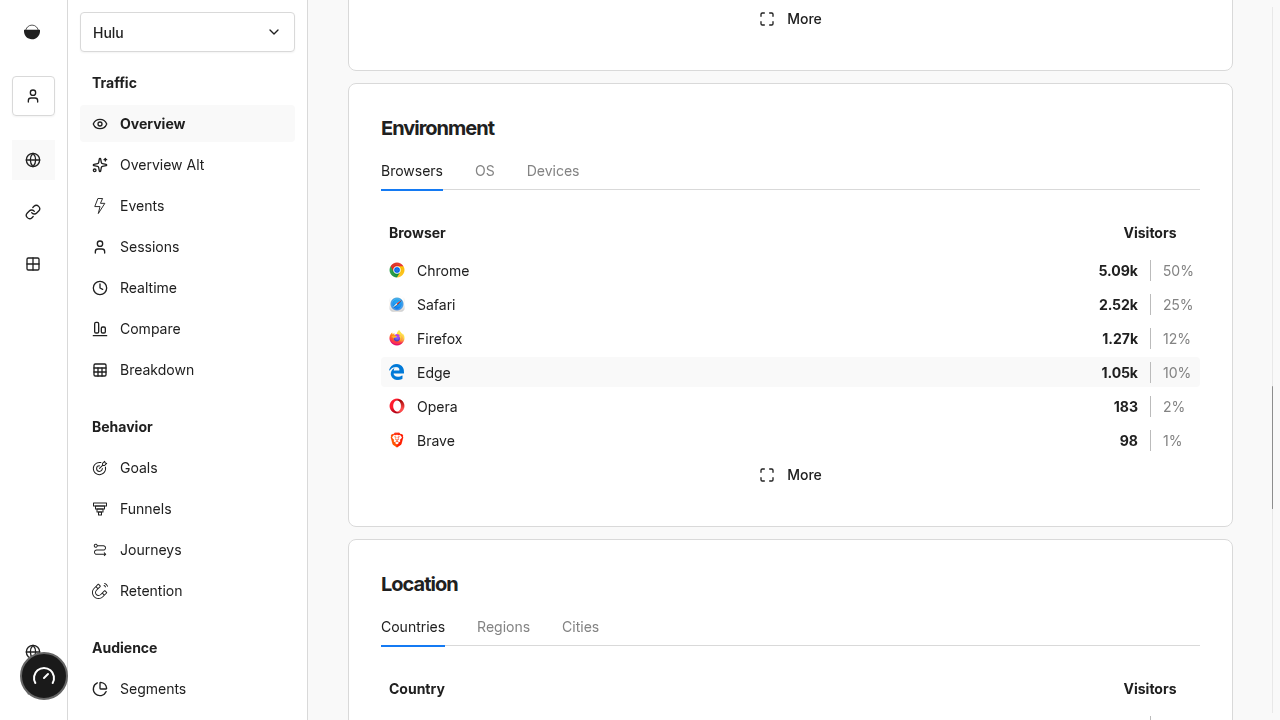Select the Cities tab
The image size is (1280, 720).
point(580,627)
